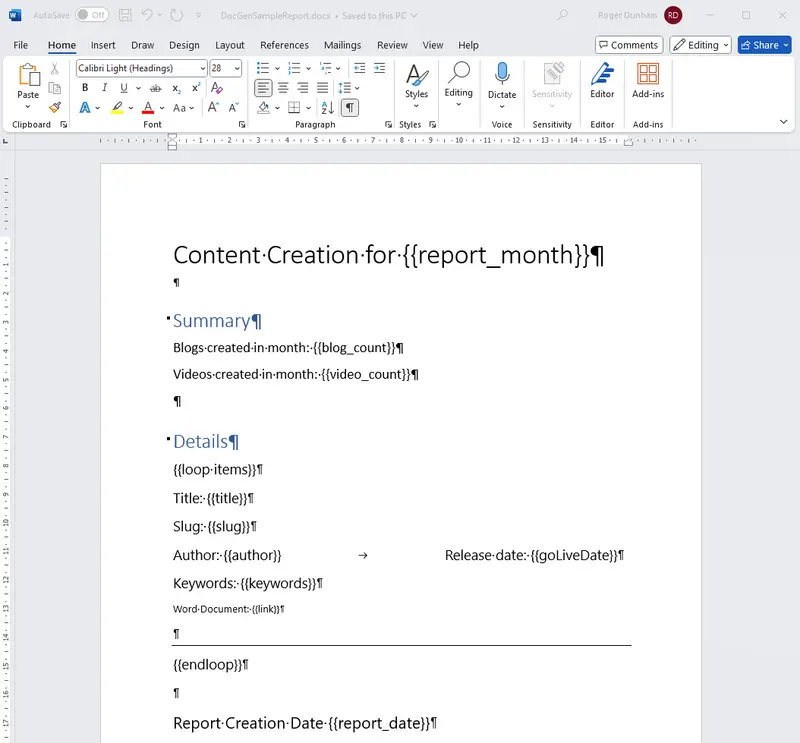Toggle AutoSave switch
The width and height of the screenshot is (800, 743).
tap(92, 15)
